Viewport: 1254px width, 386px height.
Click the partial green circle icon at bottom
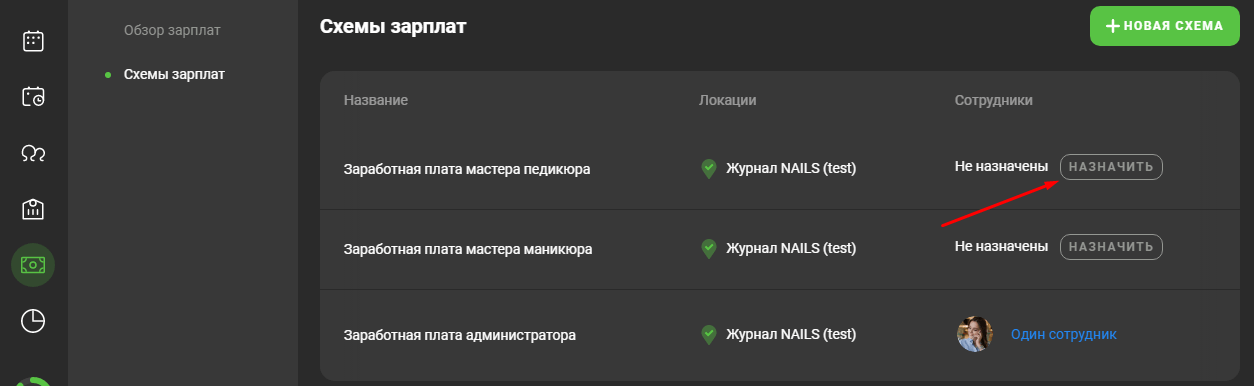pos(34,380)
